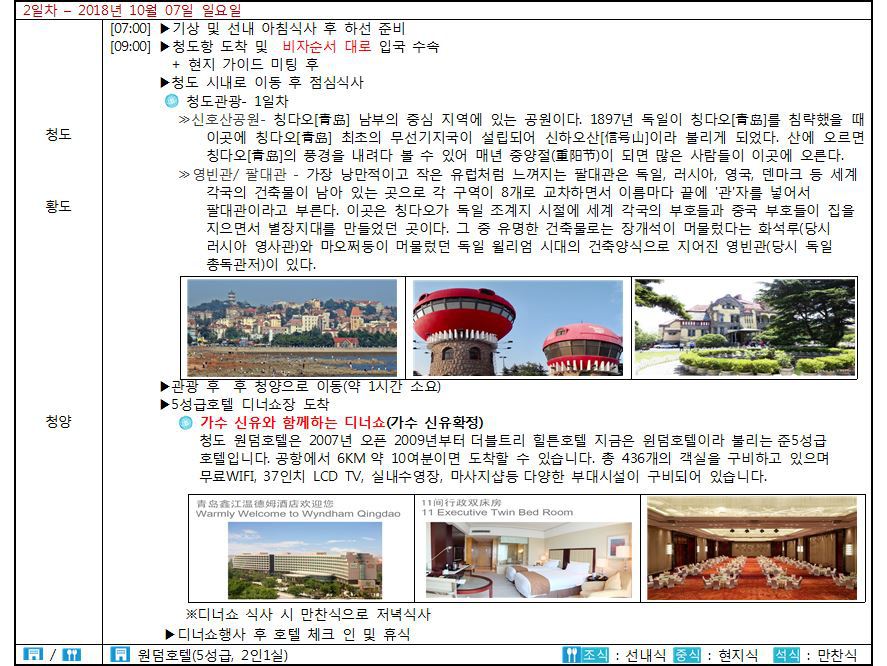Click the 만찬식 dinner value
The height and width of the screenshot is (666, 887).
[837, 655]
